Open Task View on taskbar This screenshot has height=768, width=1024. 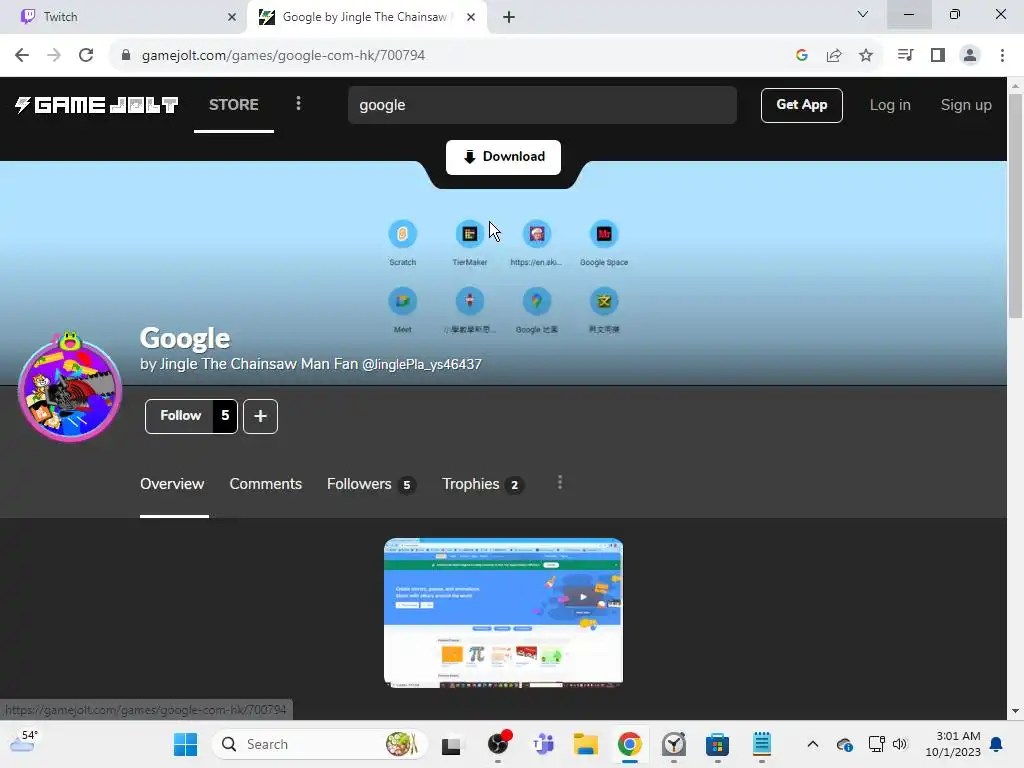click(451, 745)
